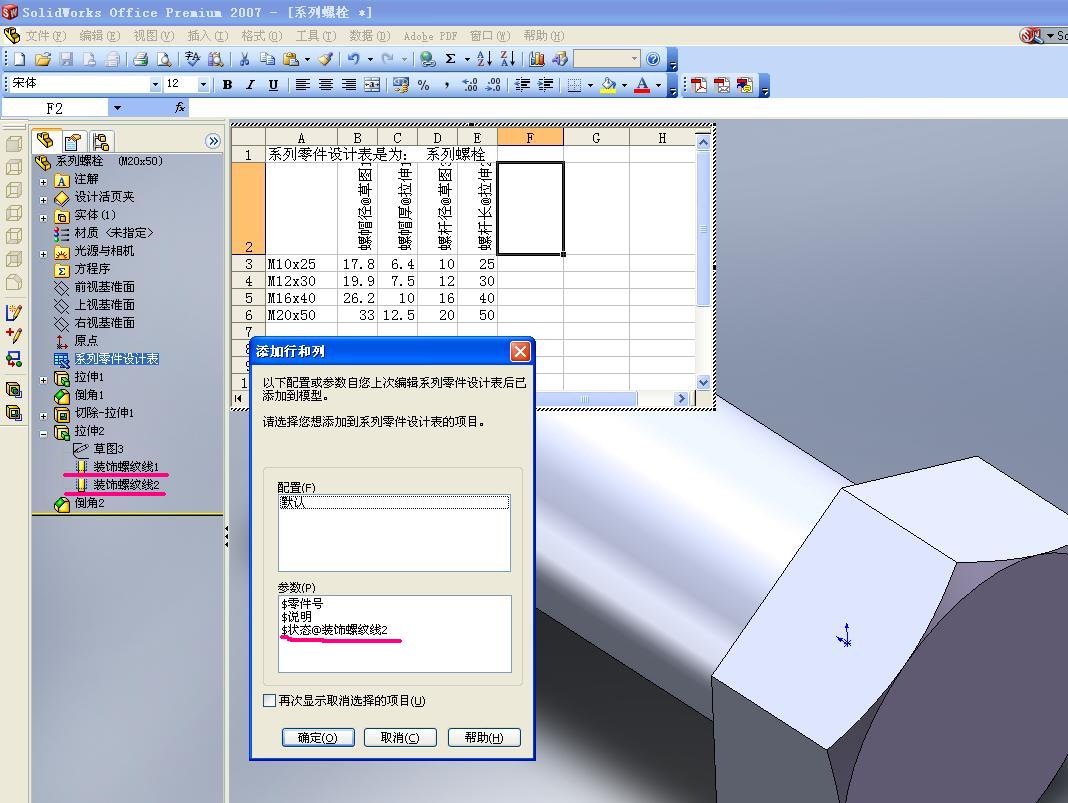Toggle Align Left button
Screen dimensions: 1068x803
coord(303,85)
